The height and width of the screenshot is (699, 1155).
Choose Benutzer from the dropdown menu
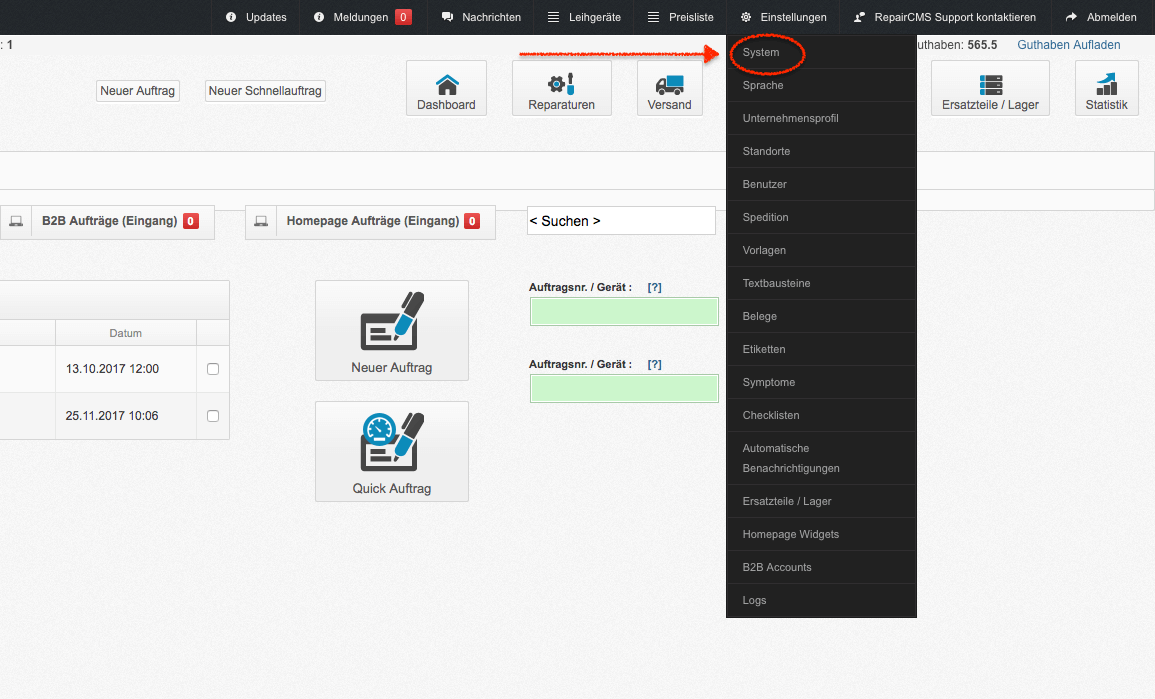point(821,185)
